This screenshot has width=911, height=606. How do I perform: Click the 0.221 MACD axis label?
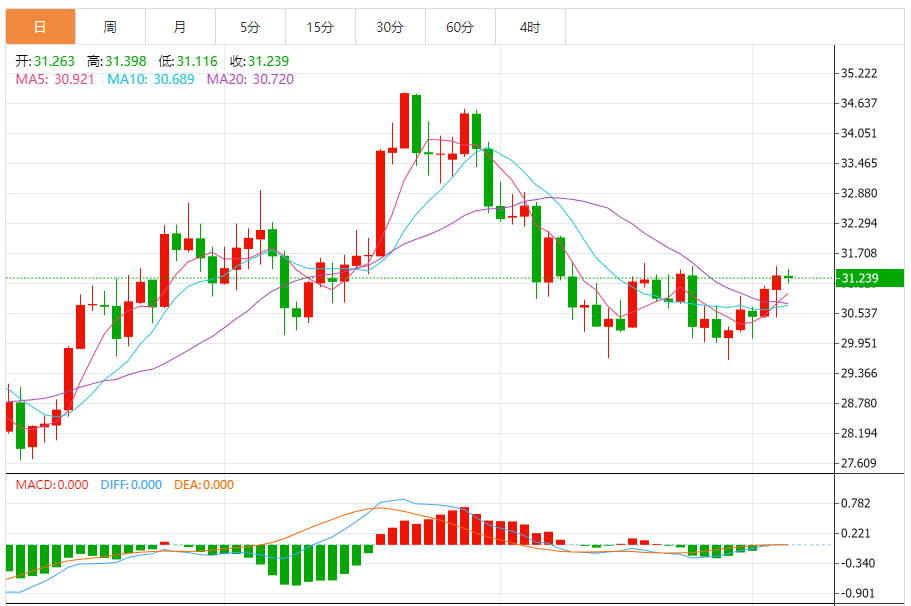856,533
